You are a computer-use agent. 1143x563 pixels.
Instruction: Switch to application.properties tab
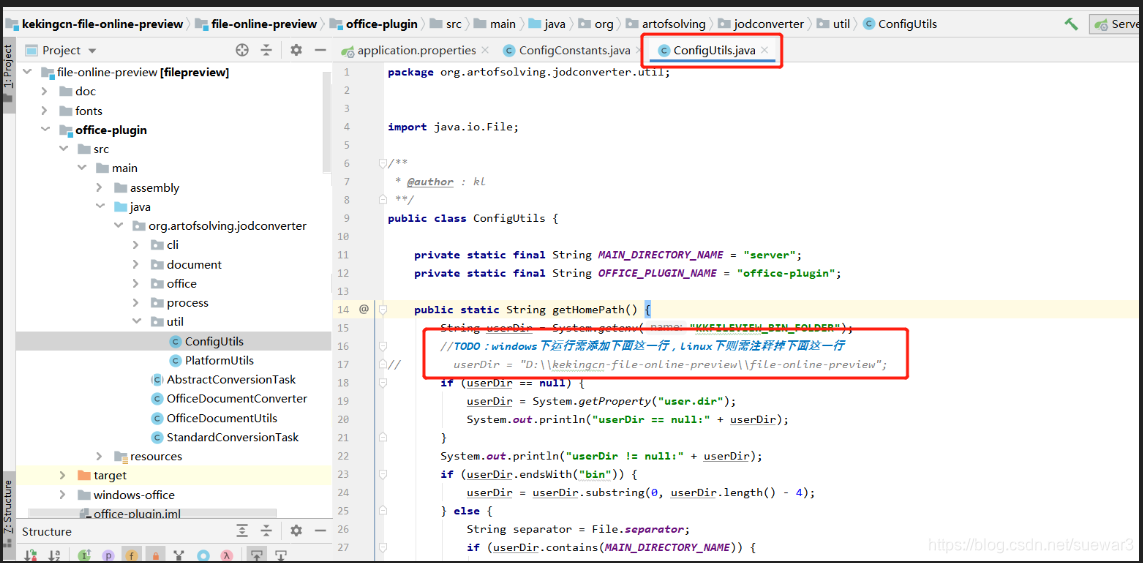point(416,50)
